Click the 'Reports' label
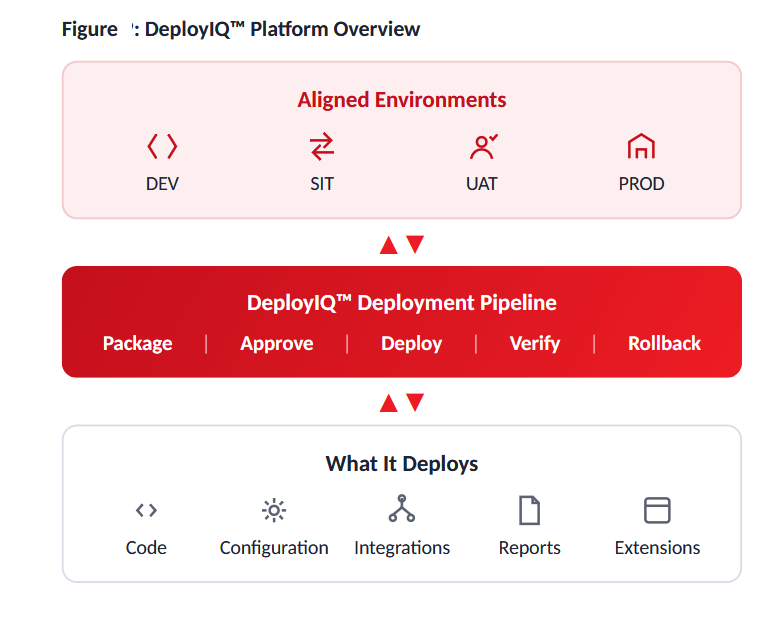Viewport: 775px width, 642px height. pyautogui.click(x=529, y=548)
